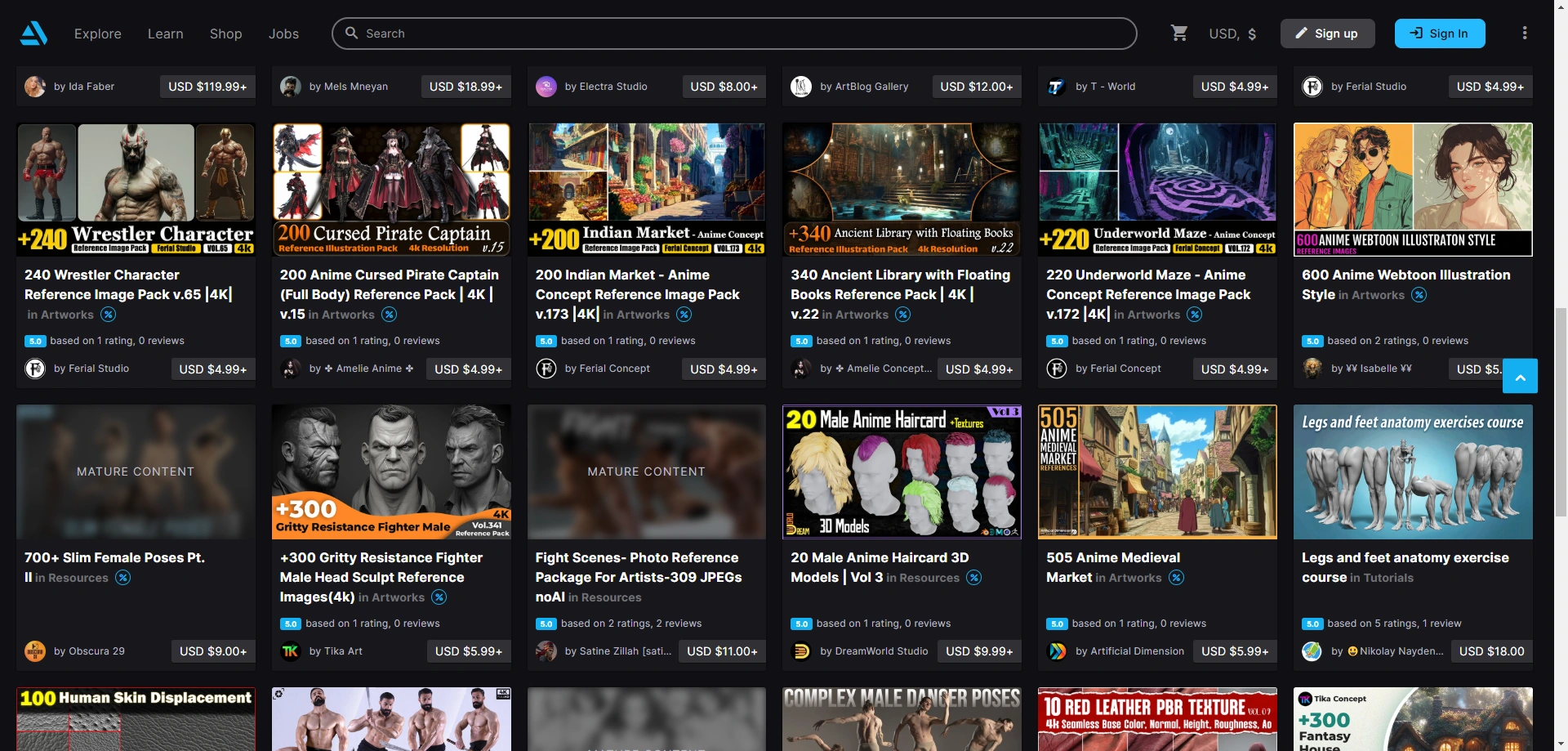
Task: Open +300 Gritty Resistance Fighter Male thumbnail
Action: click(x=391, y=472)
